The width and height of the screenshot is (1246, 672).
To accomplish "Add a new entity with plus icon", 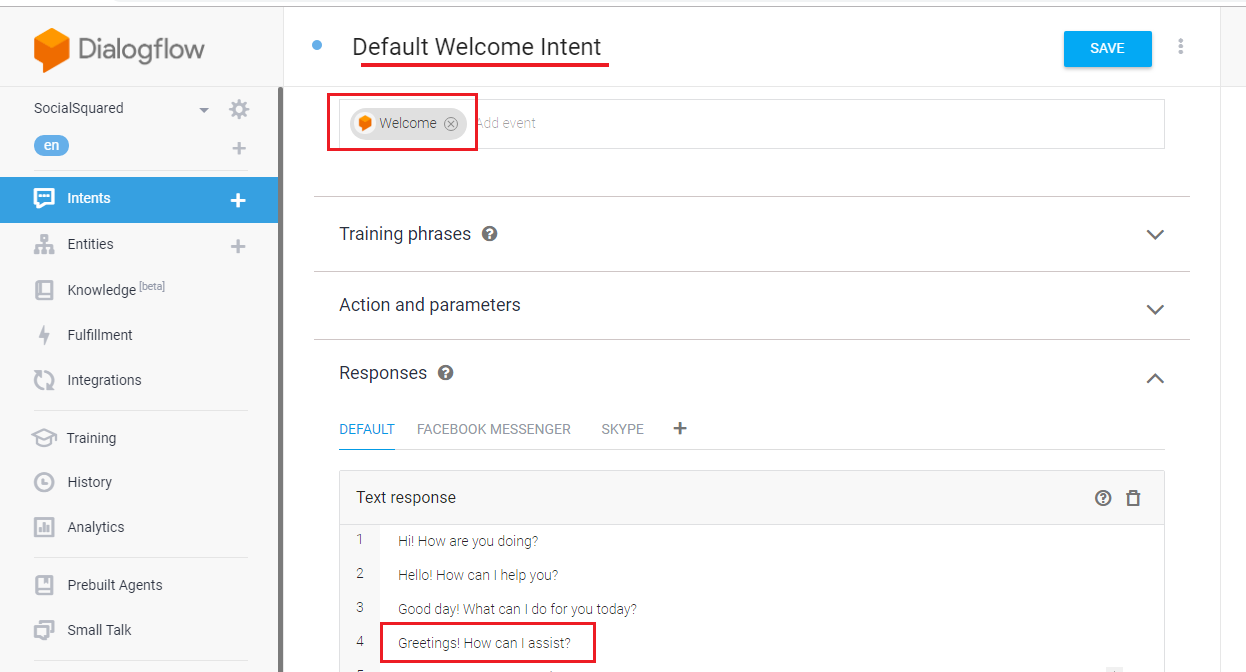I will [x=238, y=245].
